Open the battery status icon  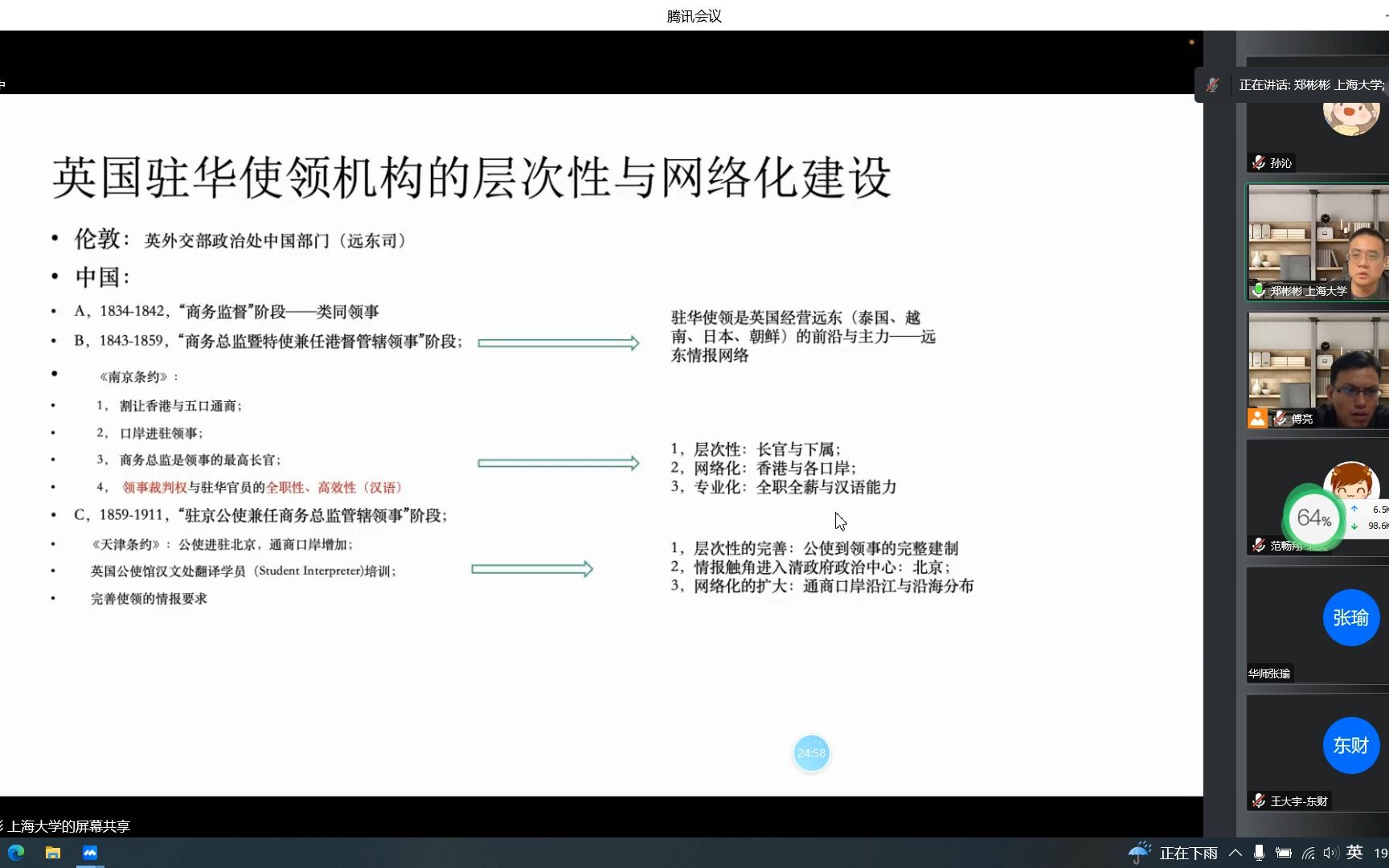[x=1284, y=853]
